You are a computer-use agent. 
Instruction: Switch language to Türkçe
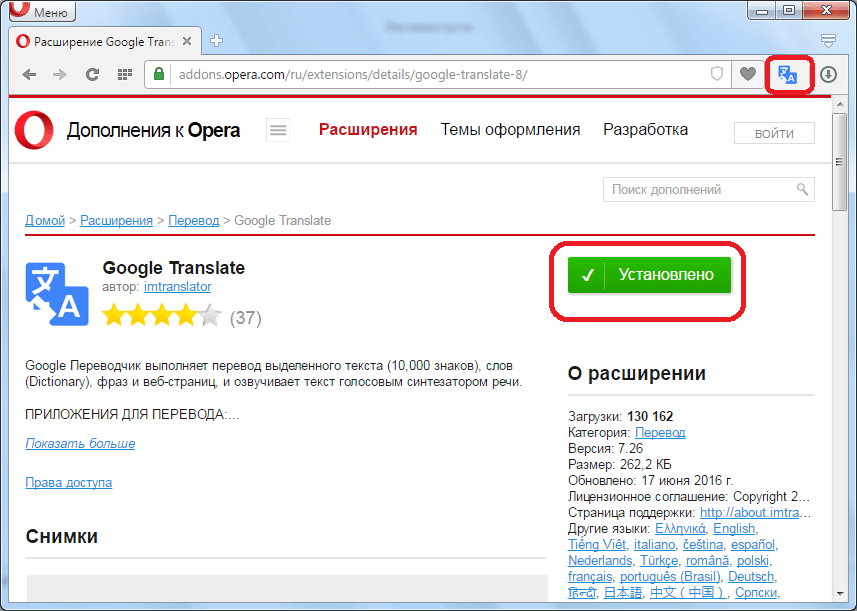tap(659, 561)
